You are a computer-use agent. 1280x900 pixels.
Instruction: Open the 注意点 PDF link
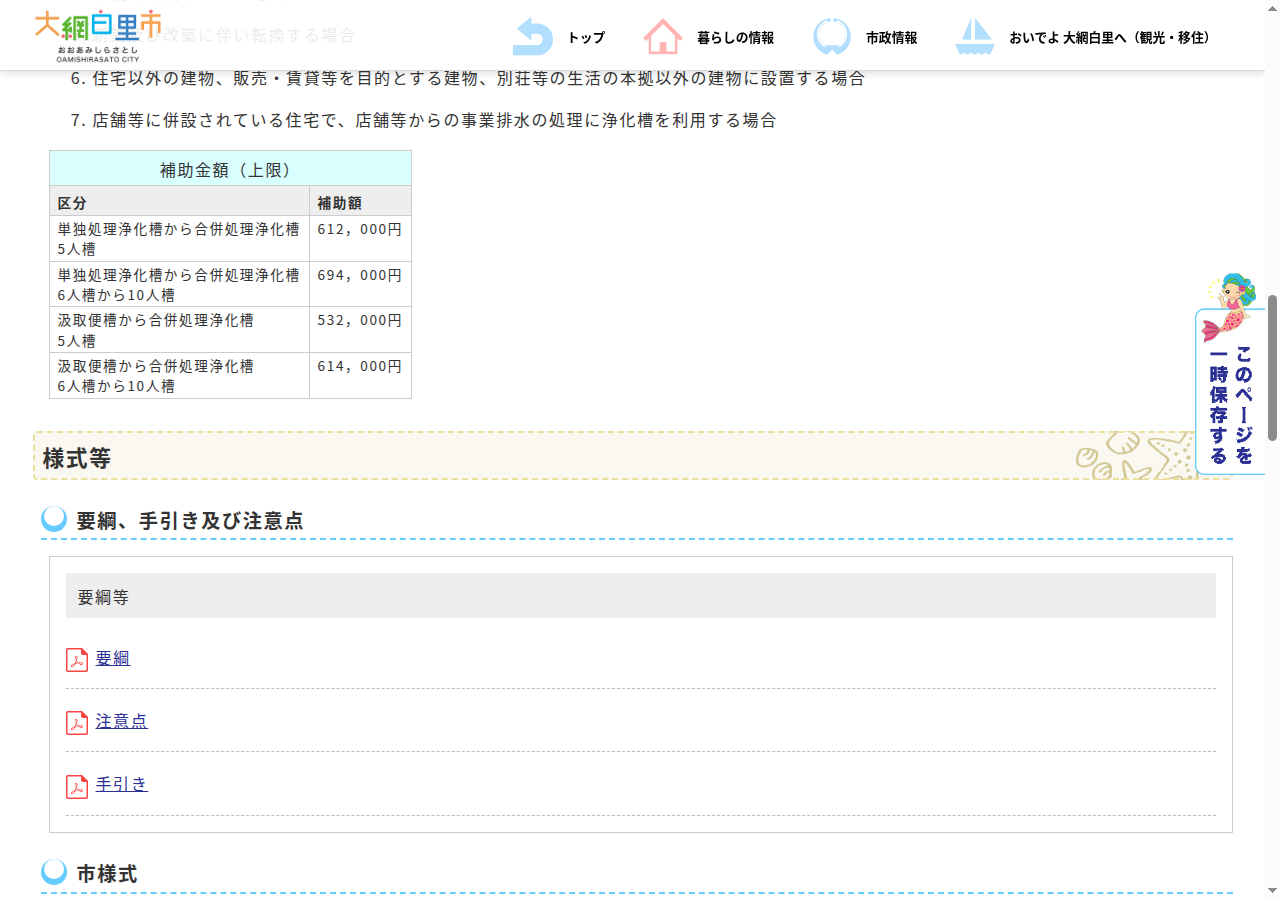(x=122, y=721)
